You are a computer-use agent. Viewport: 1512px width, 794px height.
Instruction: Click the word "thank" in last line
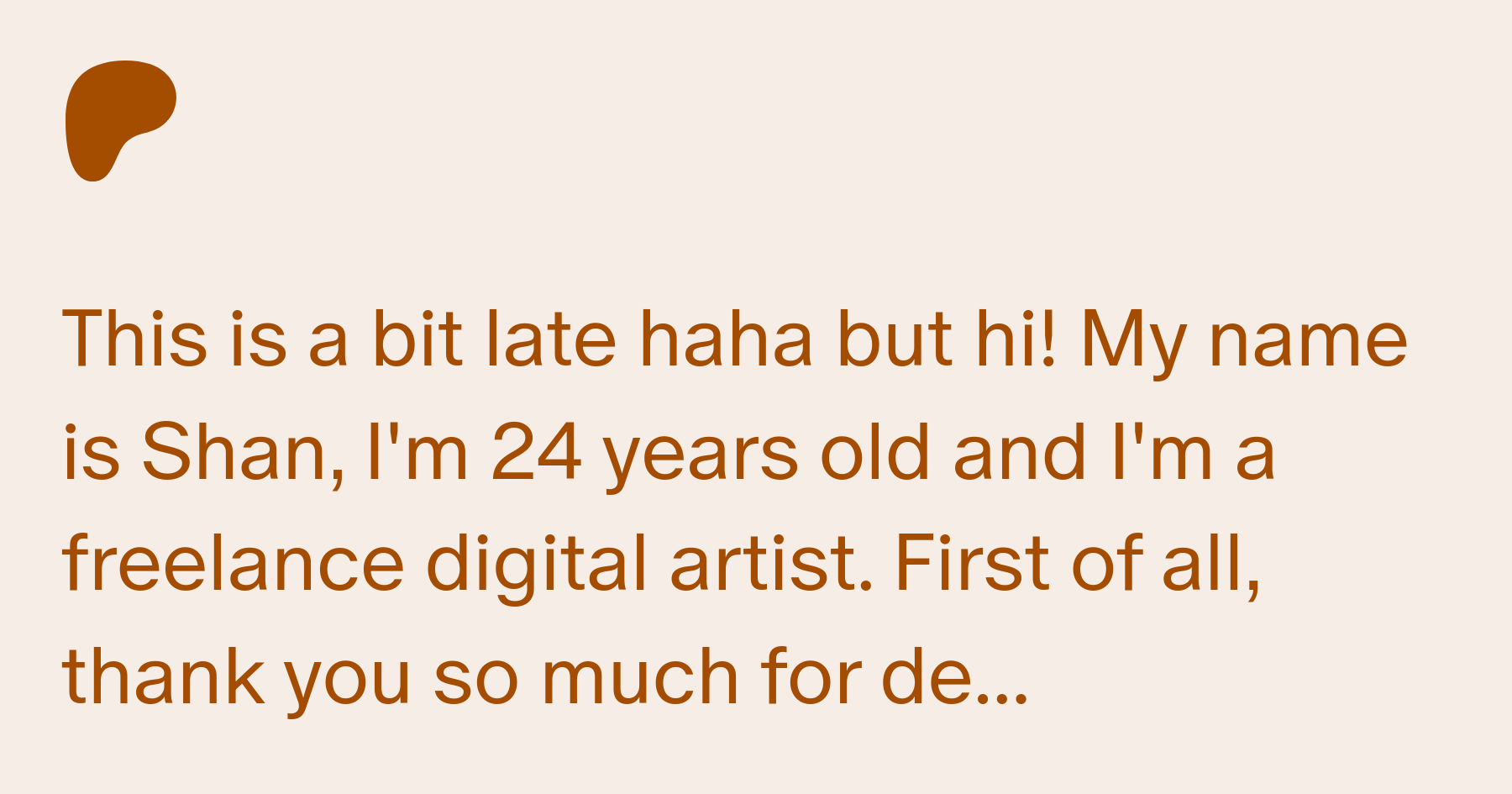(x=163, y=675)
